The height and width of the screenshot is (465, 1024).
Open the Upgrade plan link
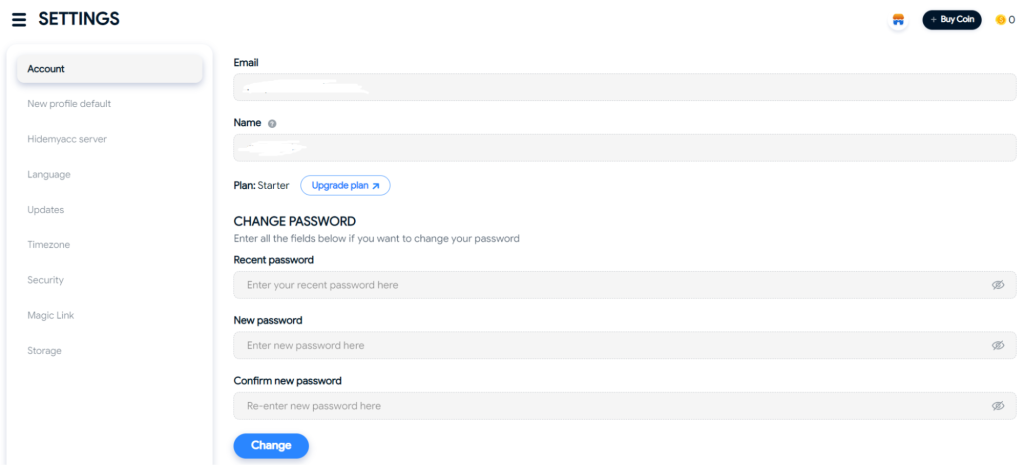[345, 185]
